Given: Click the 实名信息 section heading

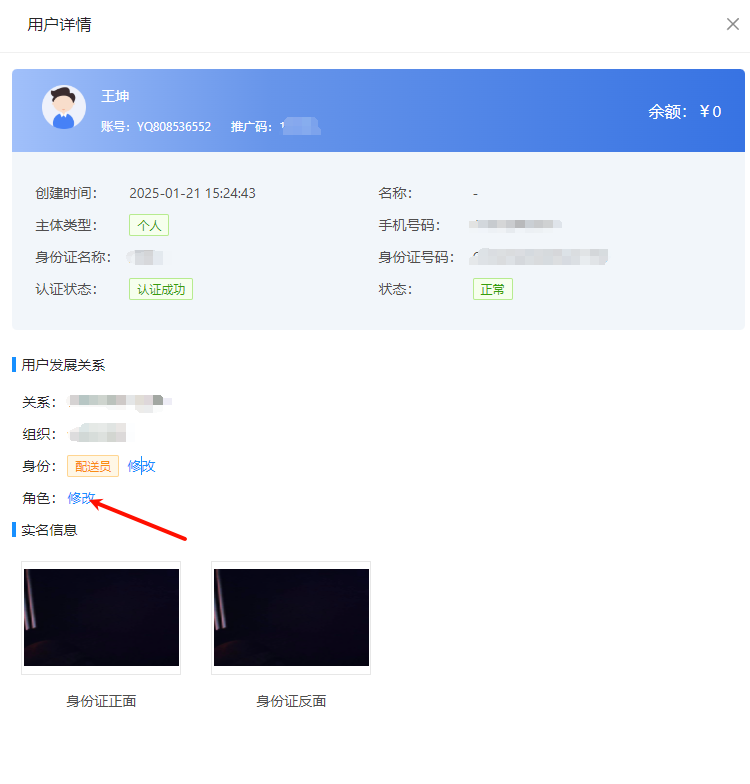Looking at the screenshot, I should click(49, 530).
